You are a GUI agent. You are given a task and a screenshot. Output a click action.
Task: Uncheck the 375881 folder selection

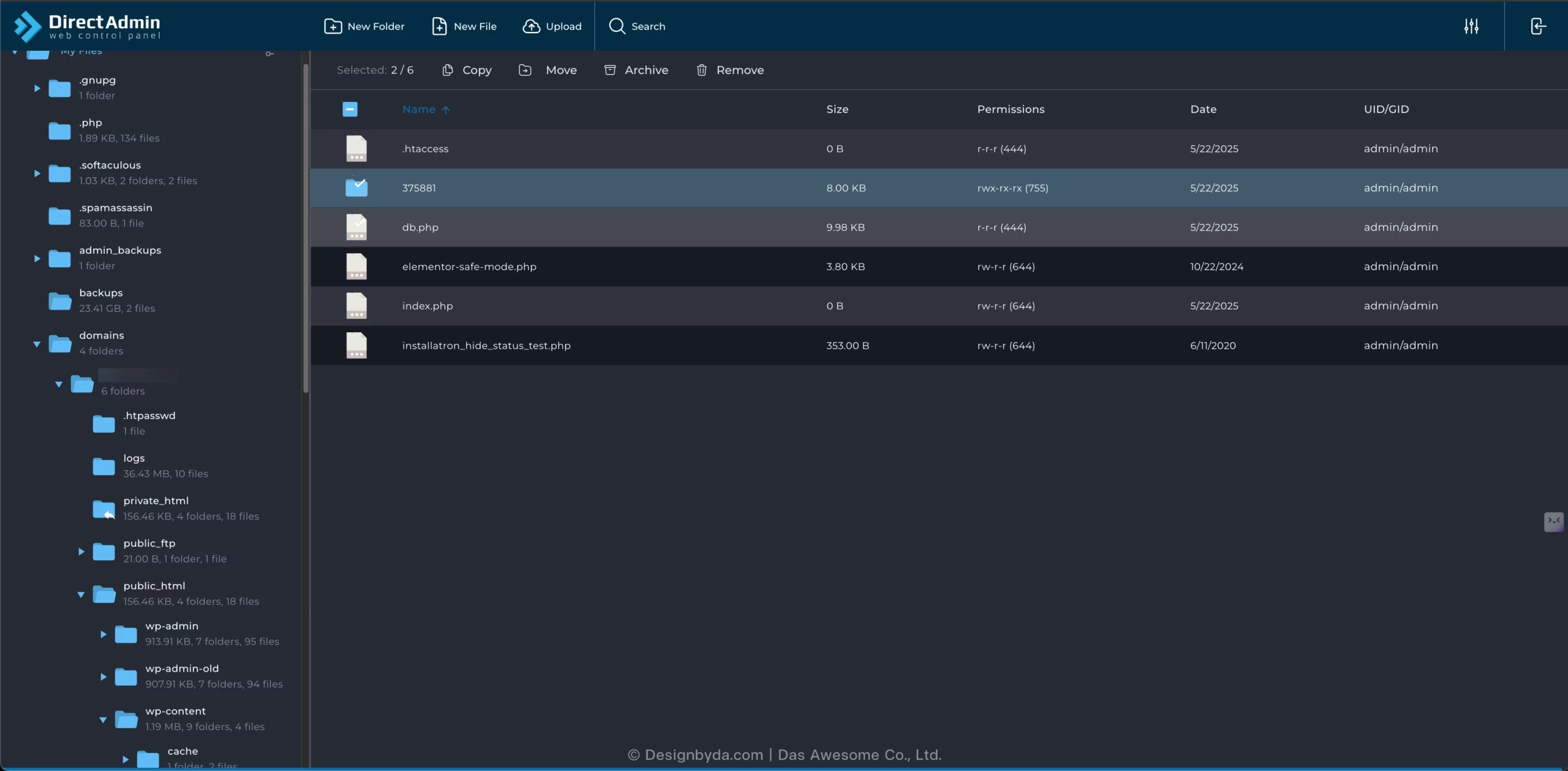[x=356, y=188]
